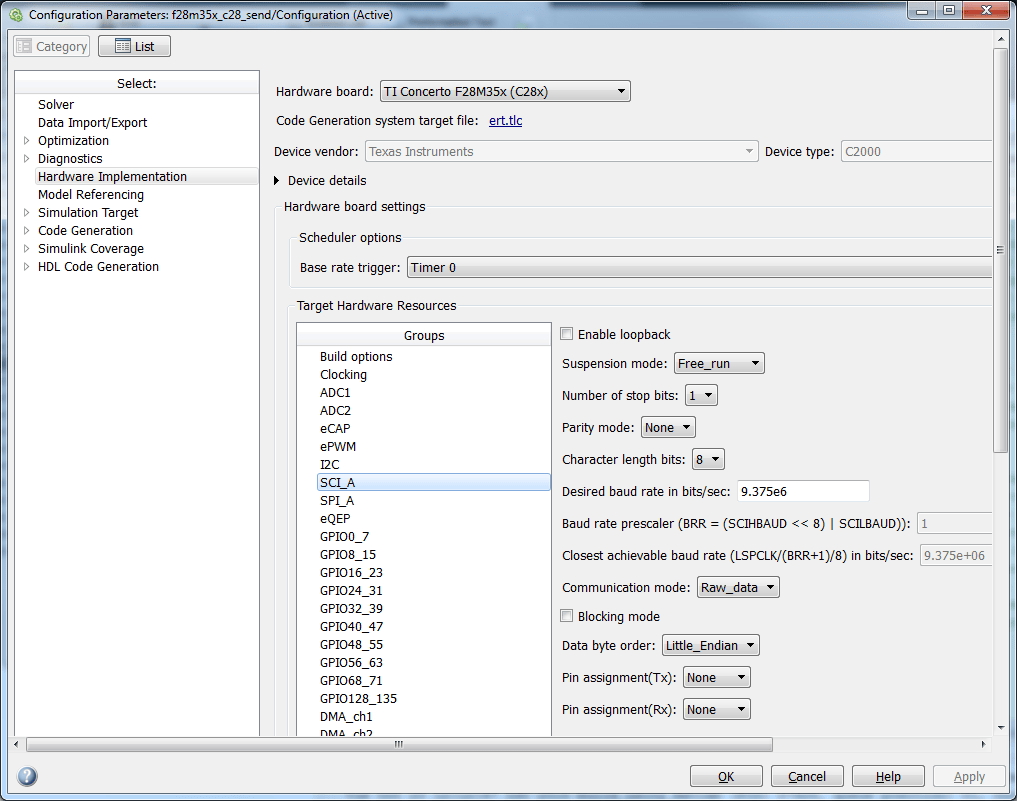Click the OK button
1017x801 pixels.
coord(726,776)
